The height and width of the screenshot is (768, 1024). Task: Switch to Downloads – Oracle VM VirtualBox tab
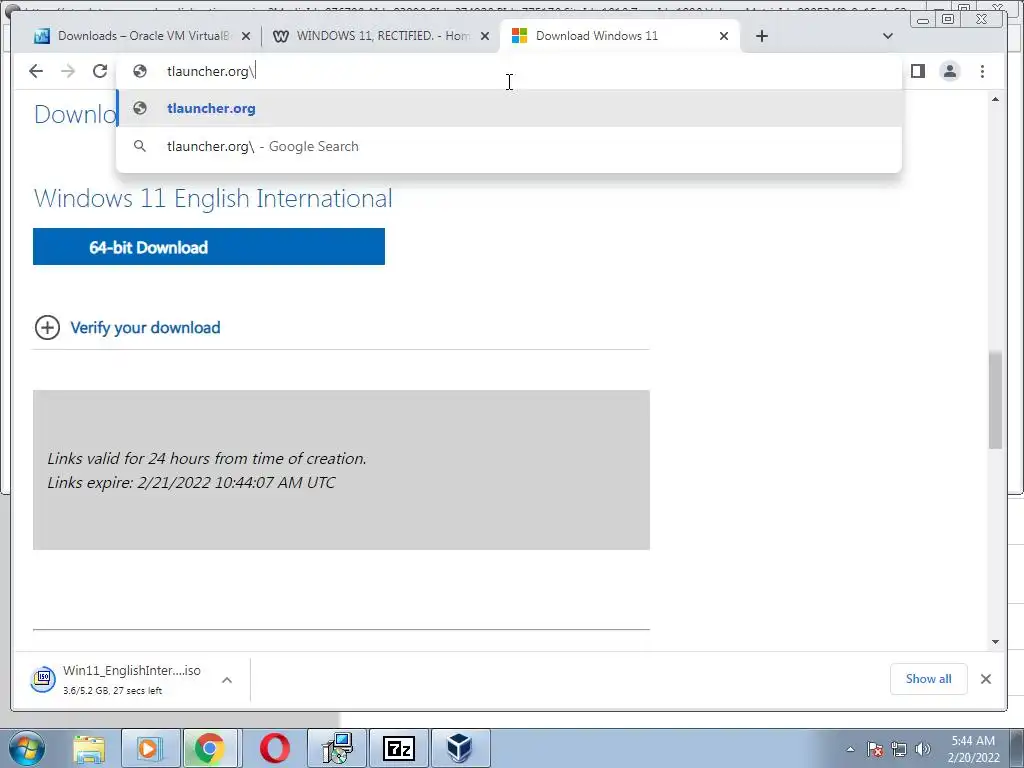click(x=142, y=36)
